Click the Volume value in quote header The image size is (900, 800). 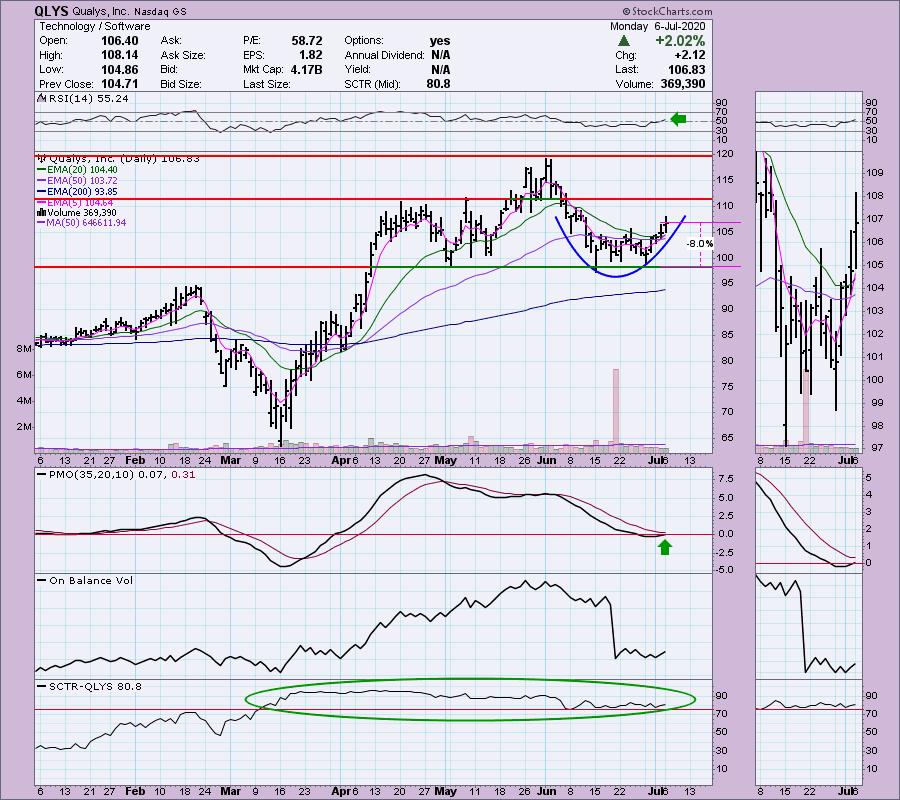pos(681,84)
